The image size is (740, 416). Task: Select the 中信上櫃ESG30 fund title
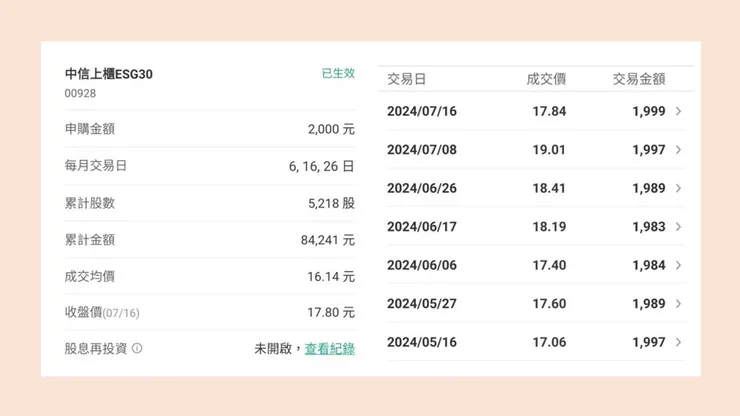pyautogui.click(x=109, y=74)
